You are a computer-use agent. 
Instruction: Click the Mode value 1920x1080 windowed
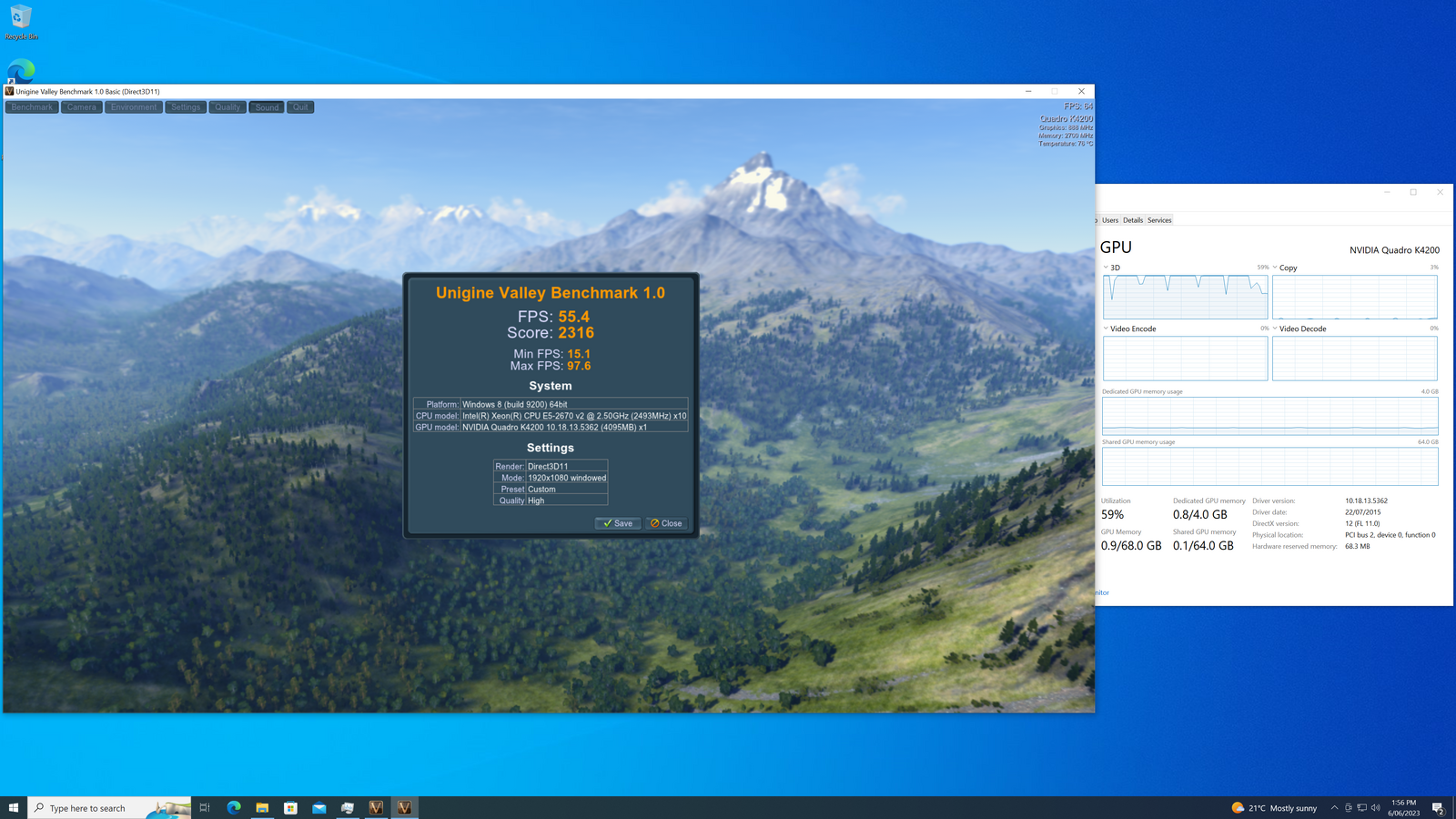coord(567,478)
